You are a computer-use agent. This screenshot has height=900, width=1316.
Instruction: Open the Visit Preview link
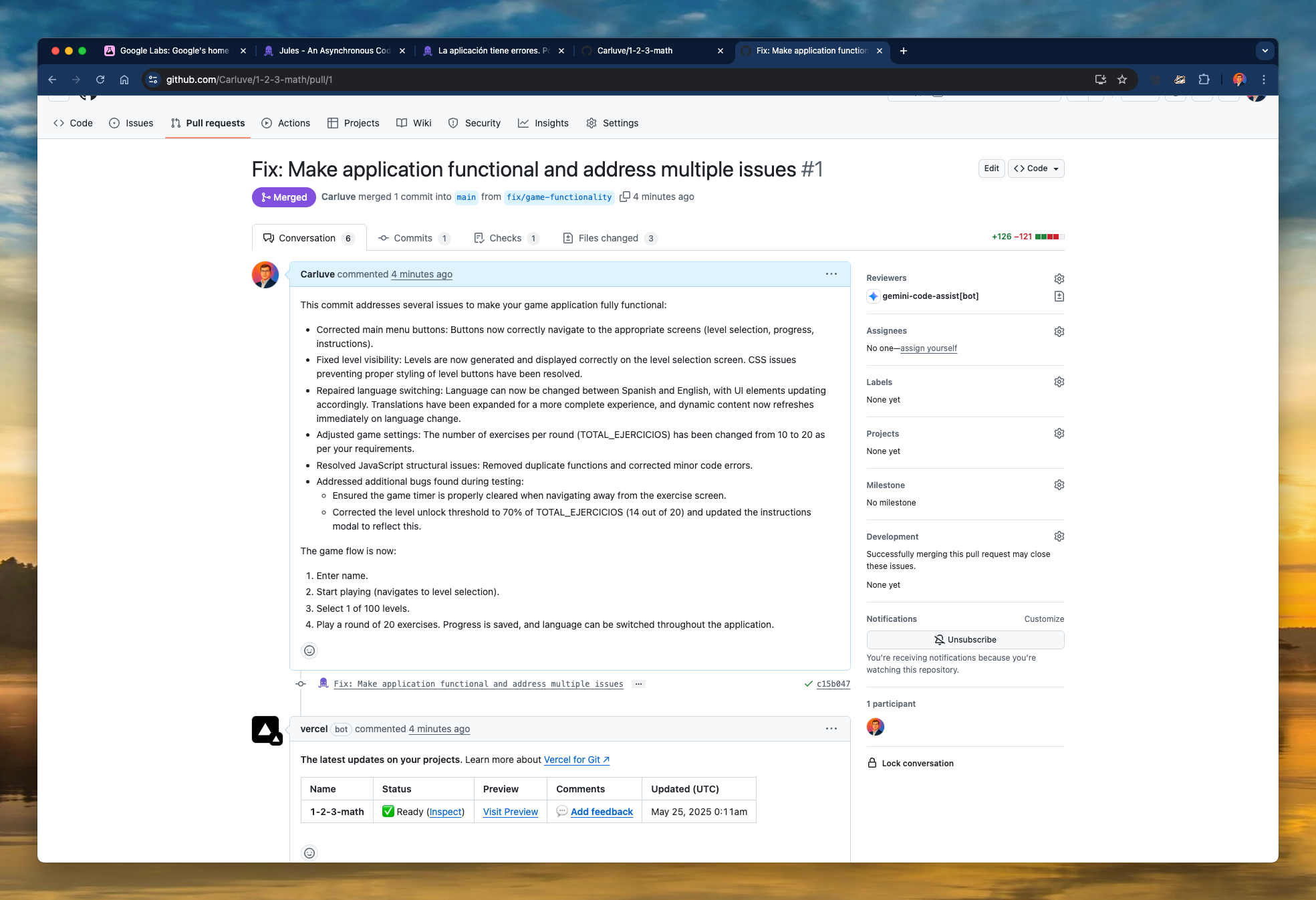coord(510,811)
